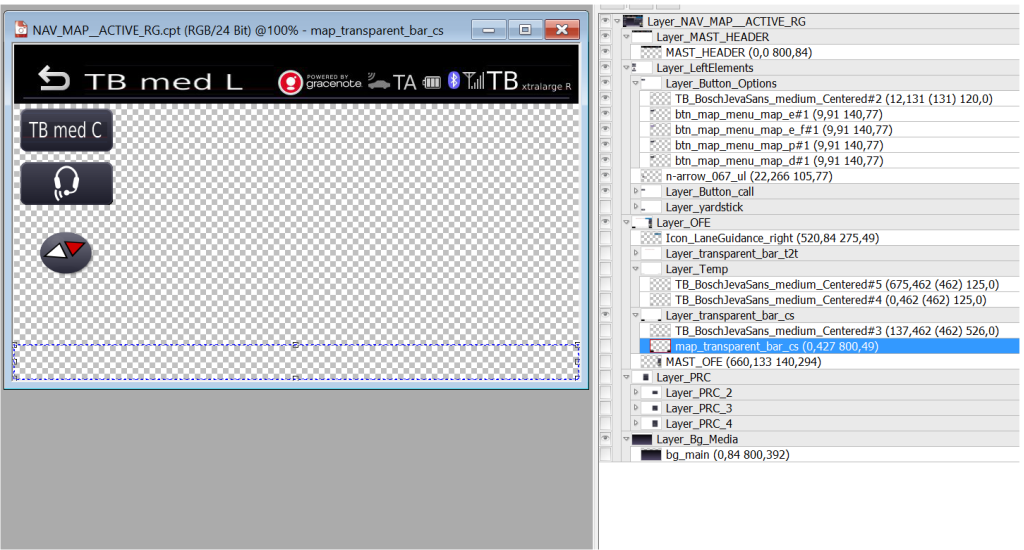Expand the Layer_Button_call group
The image size is (1024, 550).
tap(637, 192)
